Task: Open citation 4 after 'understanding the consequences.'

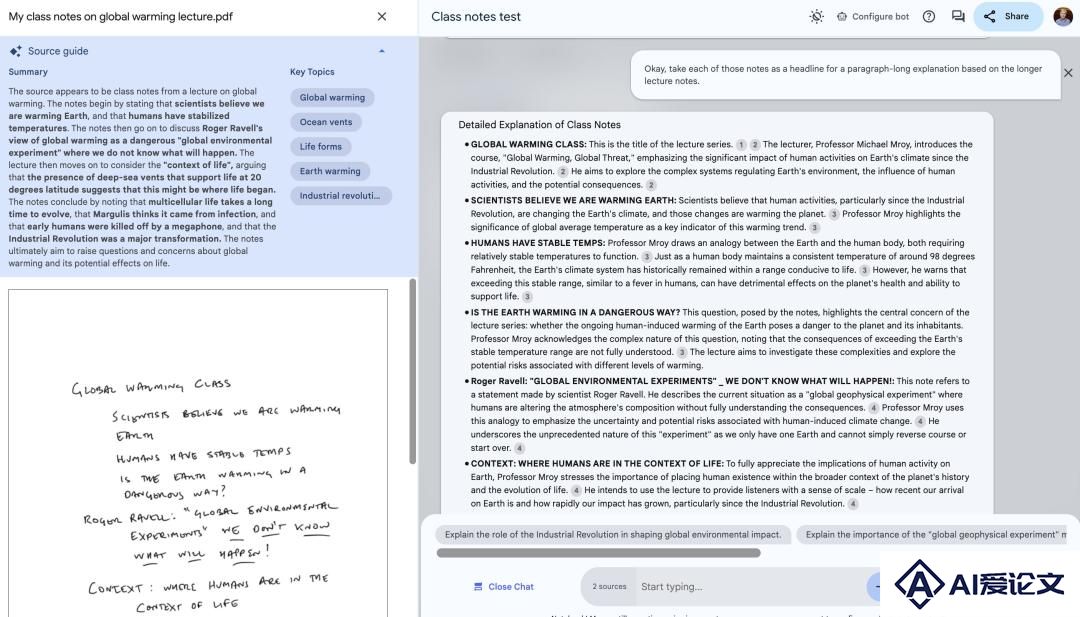Action: pos(873,408)
